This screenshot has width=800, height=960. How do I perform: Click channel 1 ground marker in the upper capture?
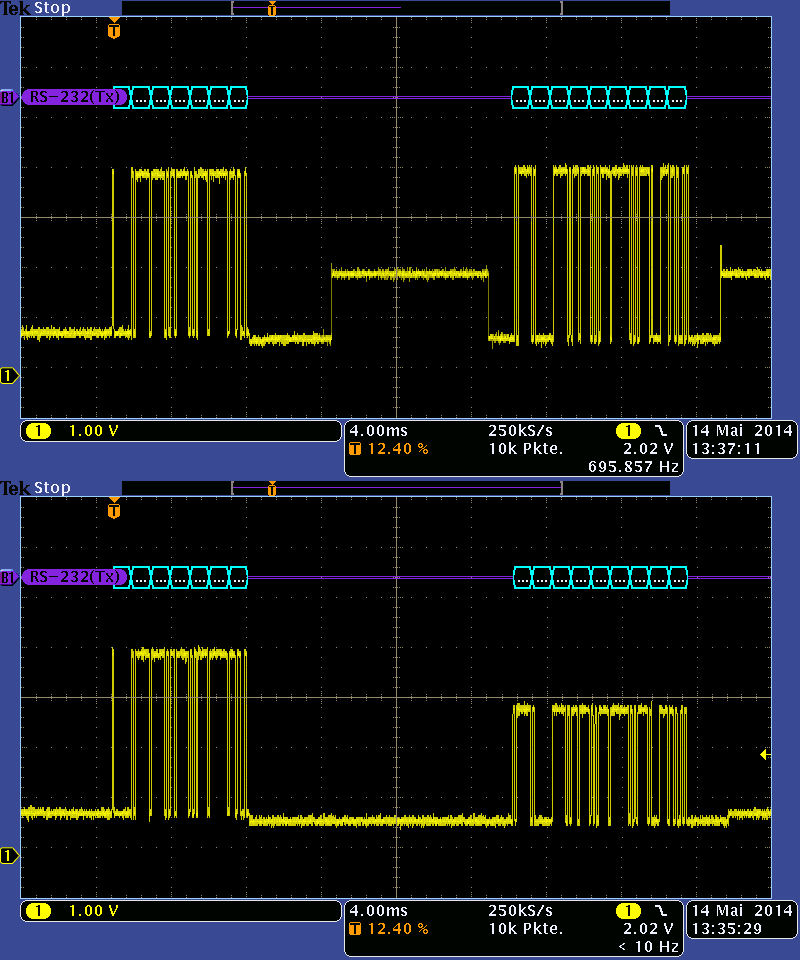[x=9, y=375]
